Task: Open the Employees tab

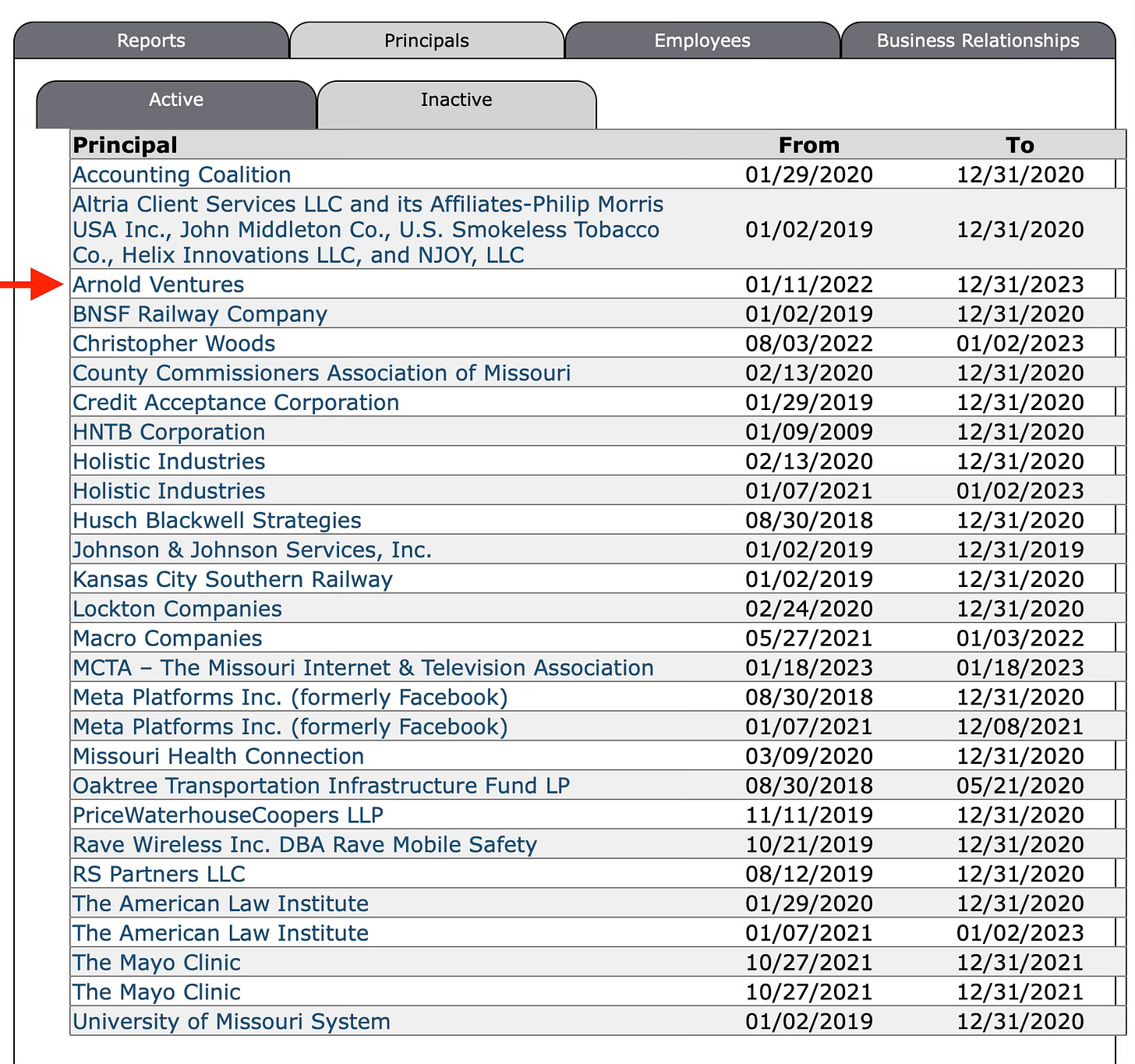Action: coord(702,41)
